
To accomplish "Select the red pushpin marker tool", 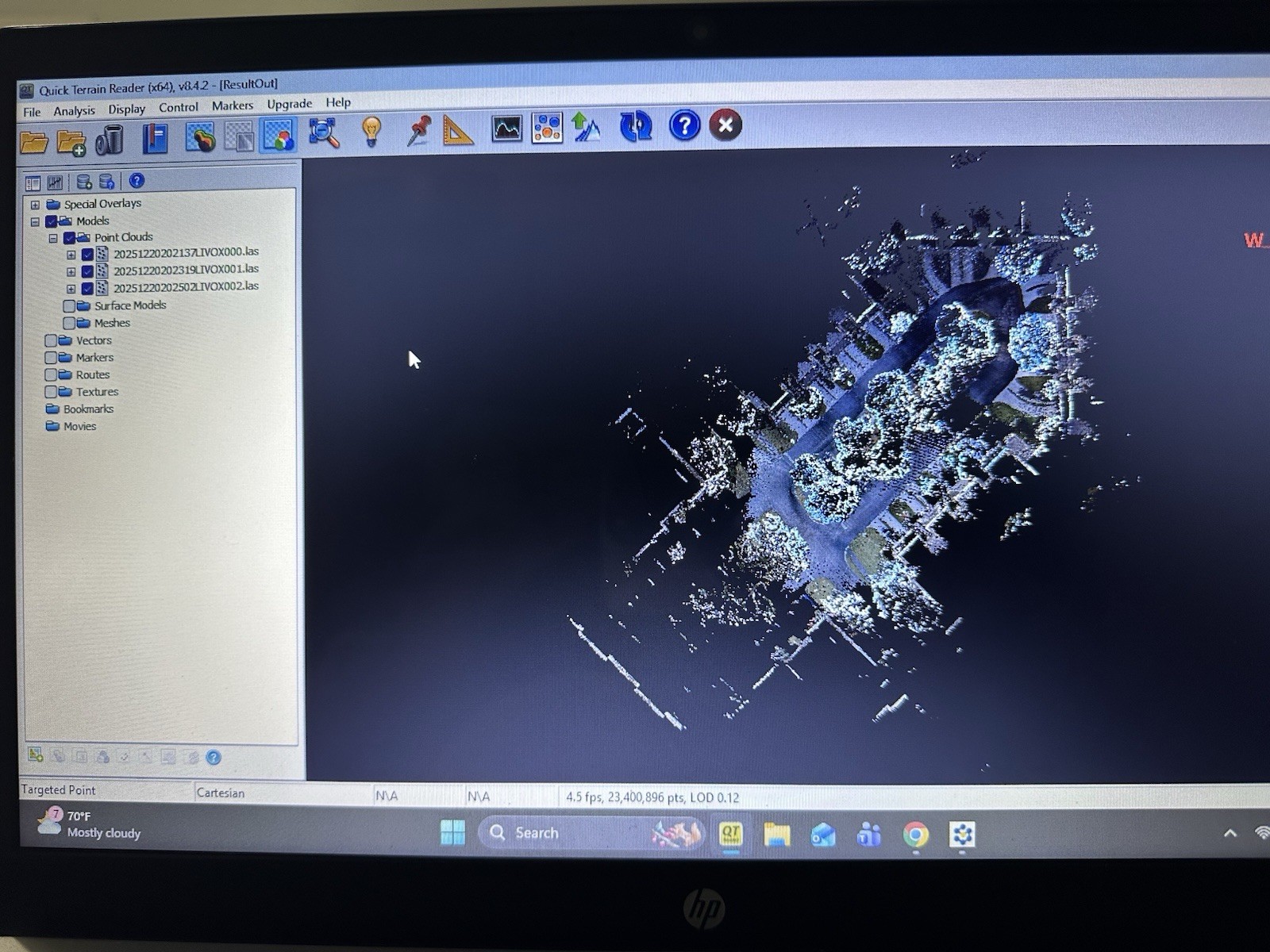I will click(418, 132).
